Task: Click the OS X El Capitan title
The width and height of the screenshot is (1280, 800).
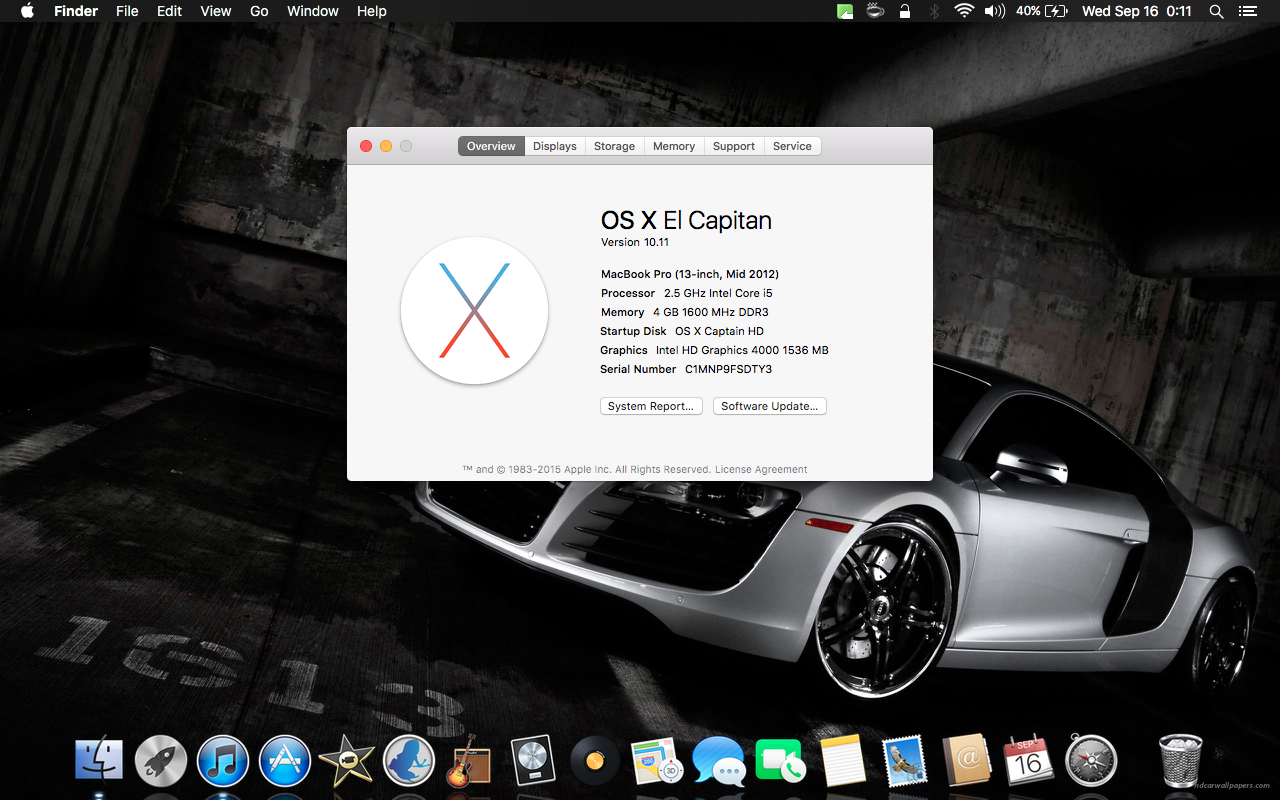Action: 686,221
